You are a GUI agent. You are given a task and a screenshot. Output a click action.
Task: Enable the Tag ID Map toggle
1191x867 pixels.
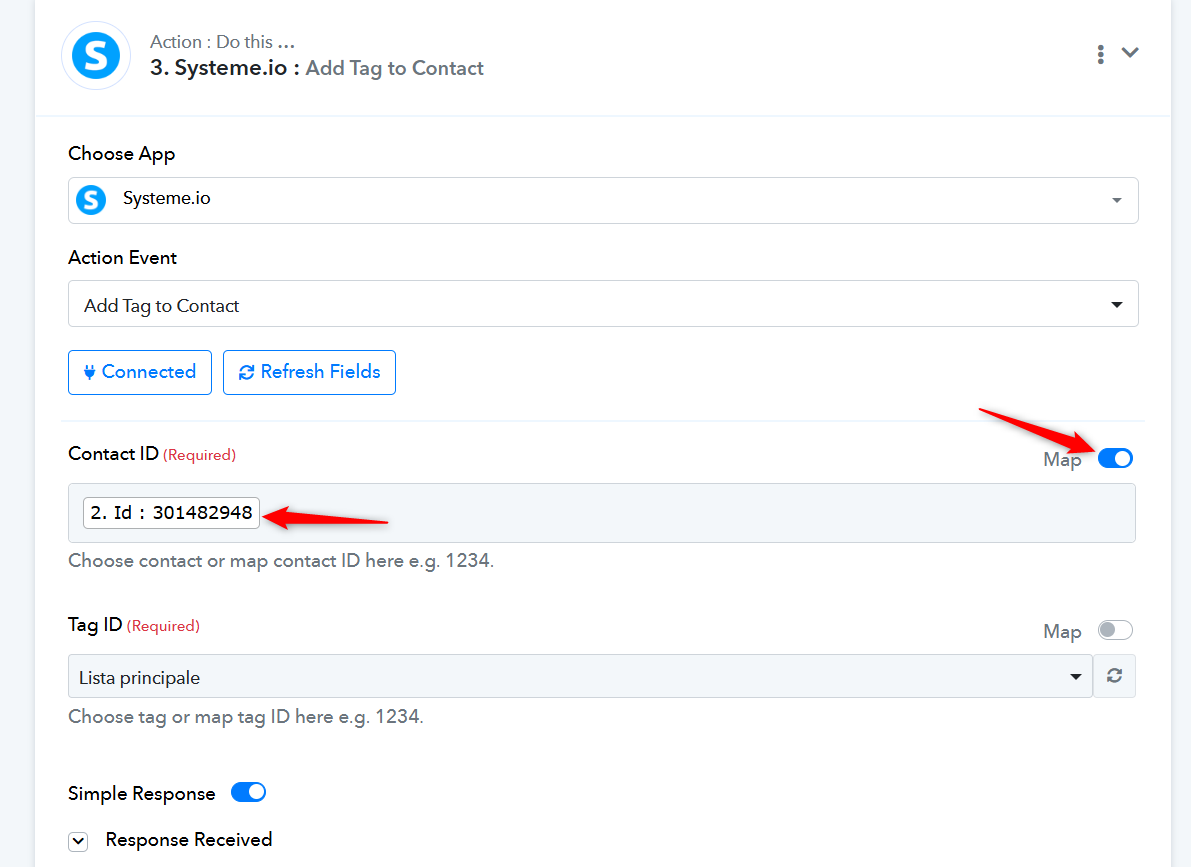tap(1115, 630)
